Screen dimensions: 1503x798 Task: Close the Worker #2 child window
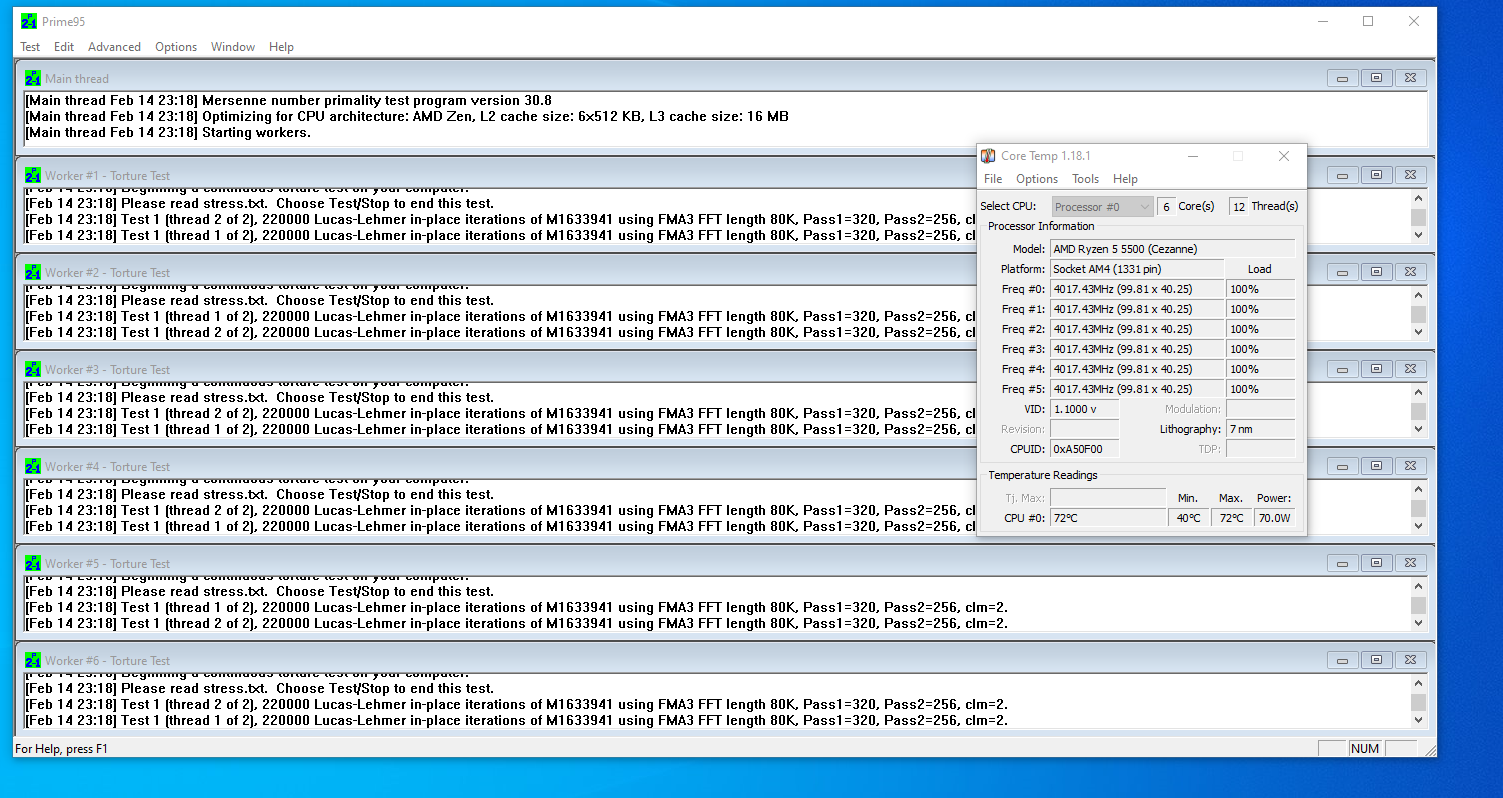click(x=1410, y=272)
